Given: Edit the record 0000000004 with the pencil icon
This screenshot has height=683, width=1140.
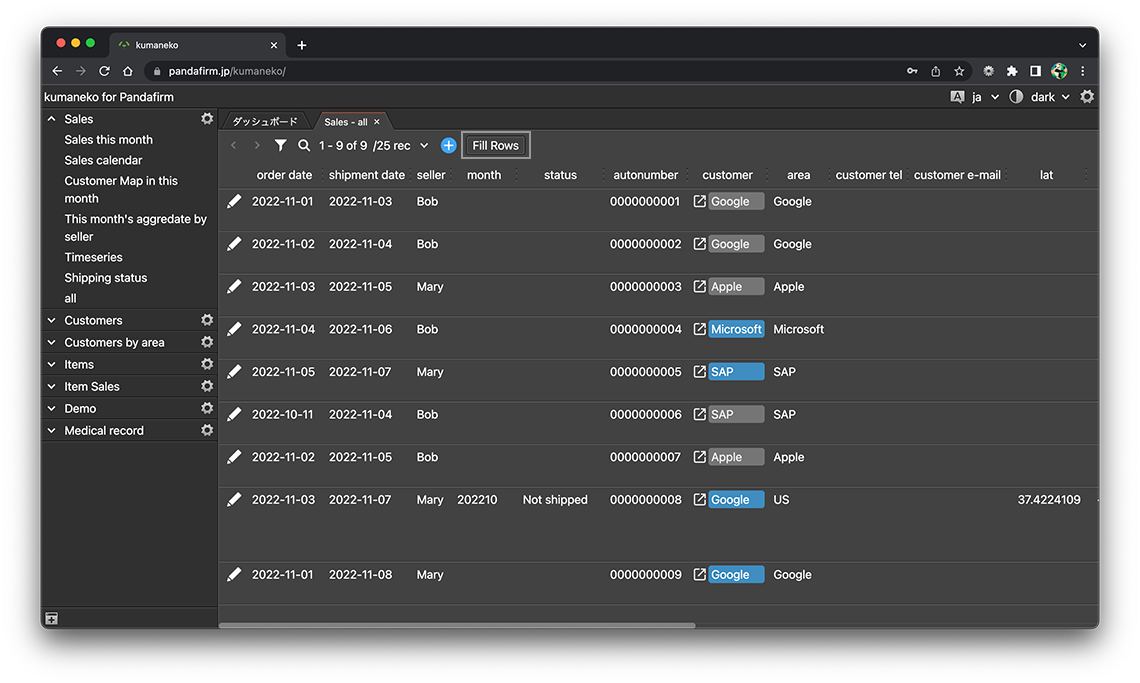Looking at the screenshot, I should coord(234,329).
